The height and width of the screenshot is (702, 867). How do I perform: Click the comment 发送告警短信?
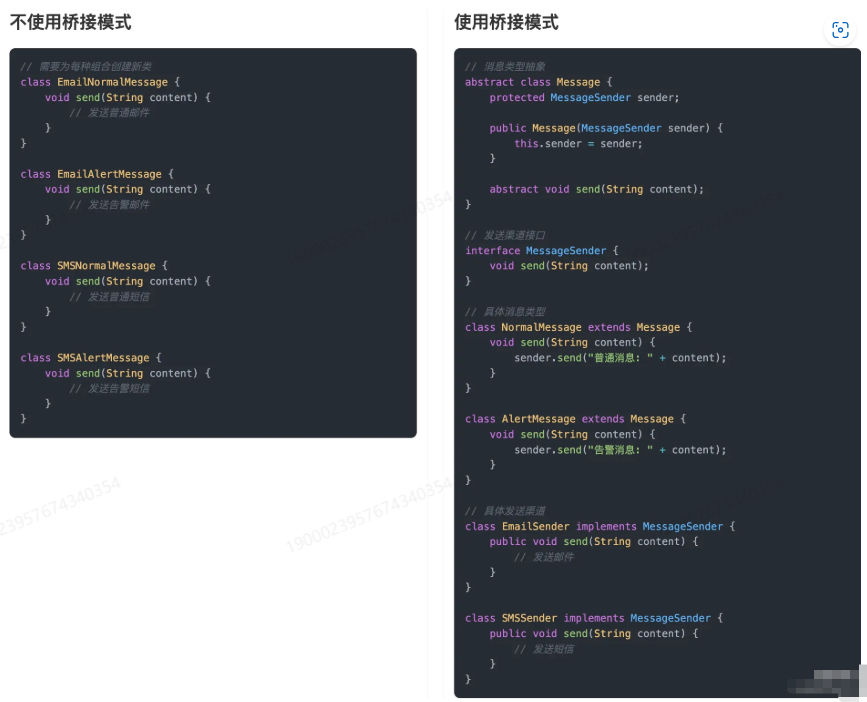pos(109,388)
